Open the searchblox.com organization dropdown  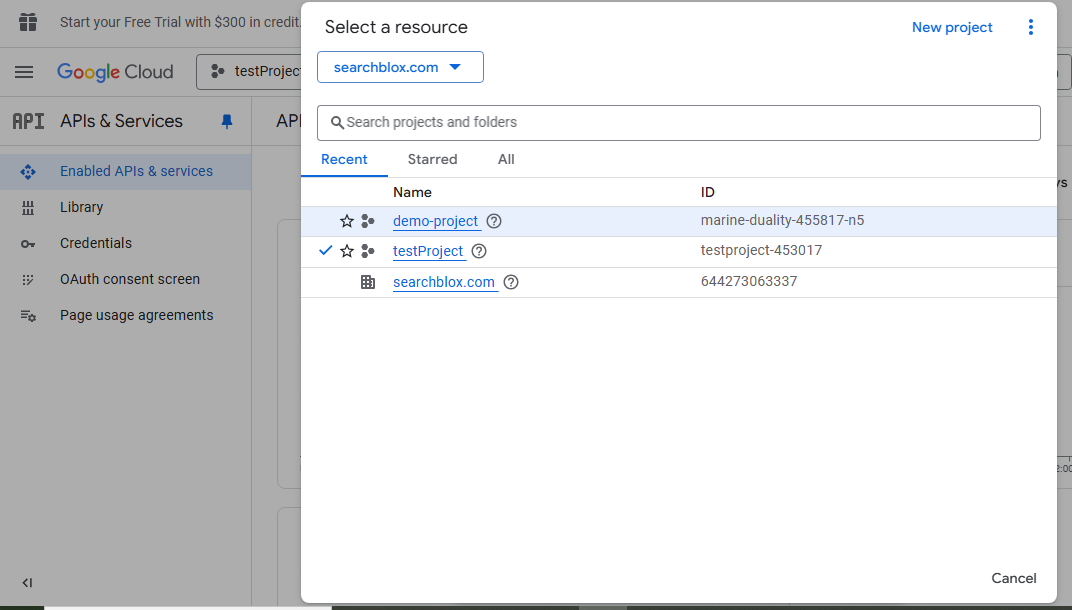400,67
